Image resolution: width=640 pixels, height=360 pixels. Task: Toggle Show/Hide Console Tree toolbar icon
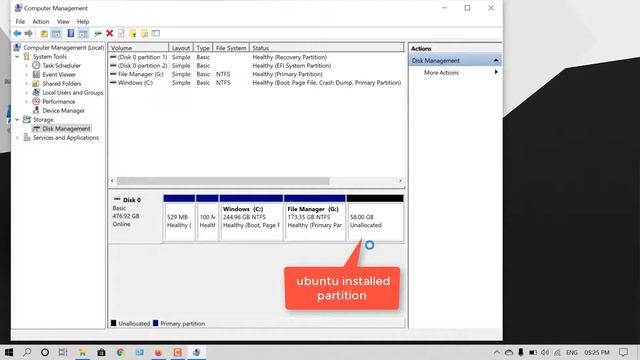click(56, 33)
